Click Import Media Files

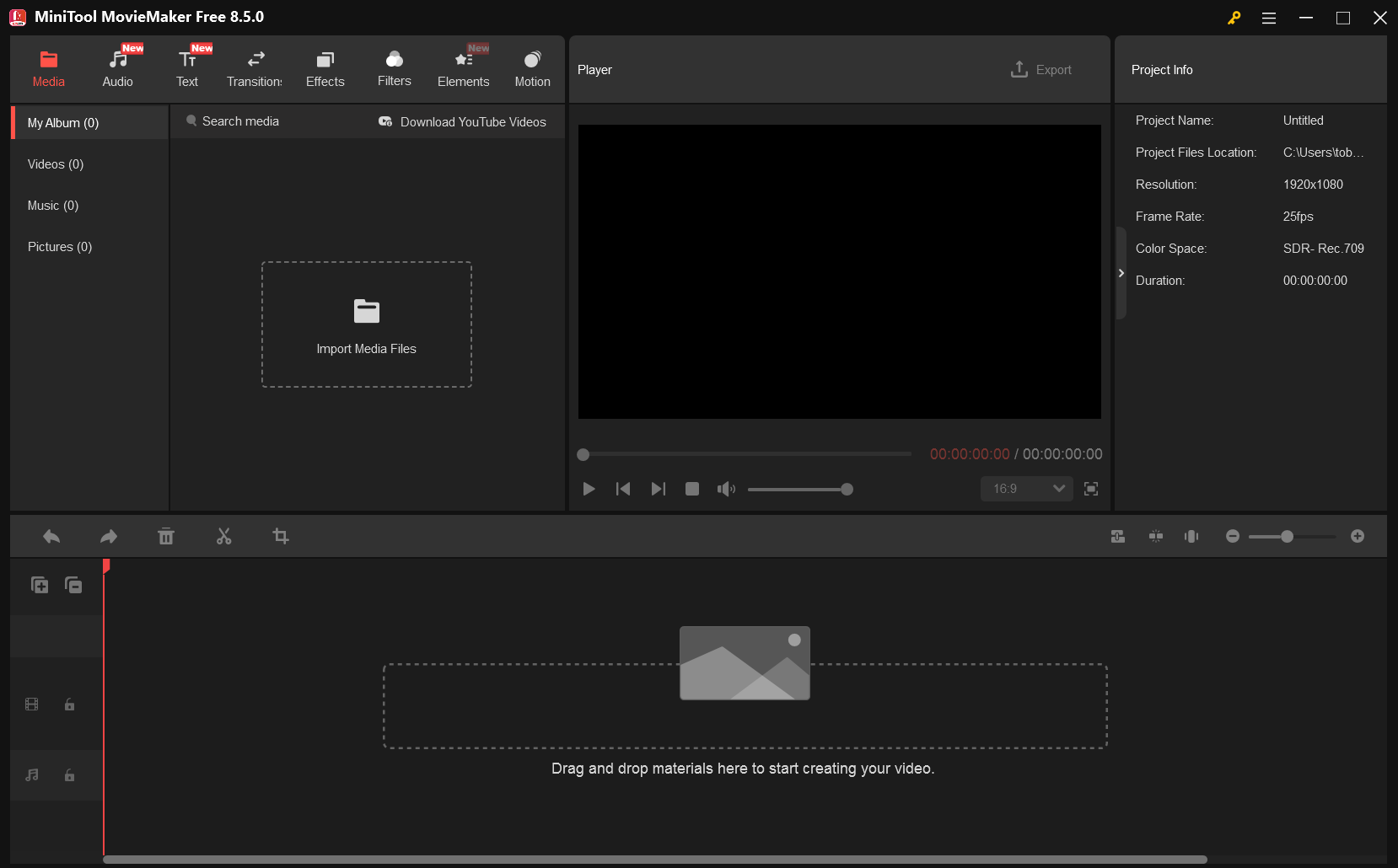click(366, 324)
